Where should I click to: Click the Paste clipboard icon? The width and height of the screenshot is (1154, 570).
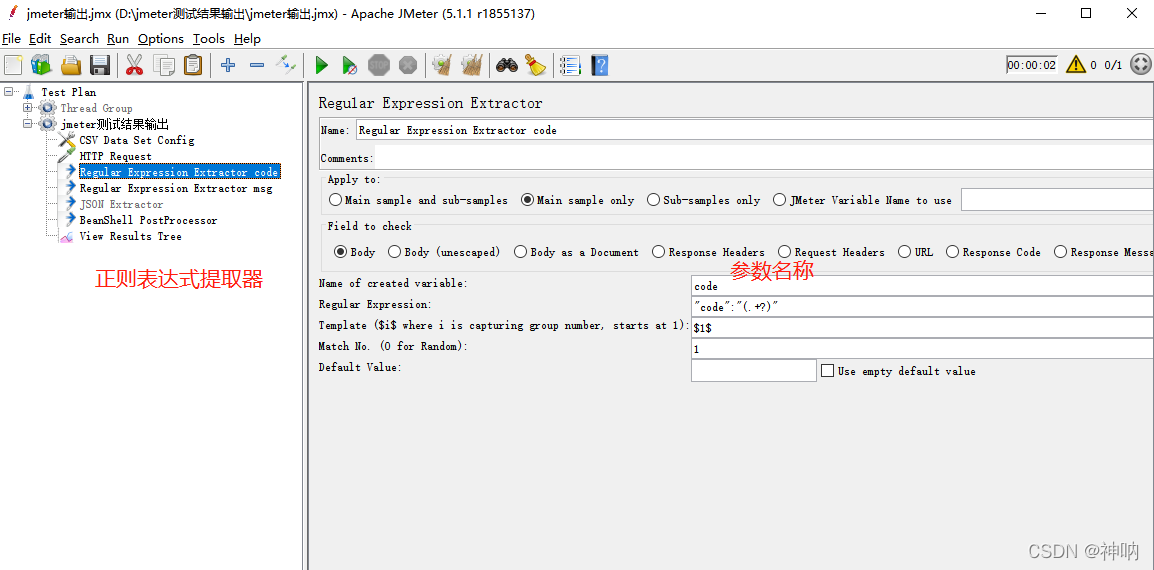click(193, 65)
